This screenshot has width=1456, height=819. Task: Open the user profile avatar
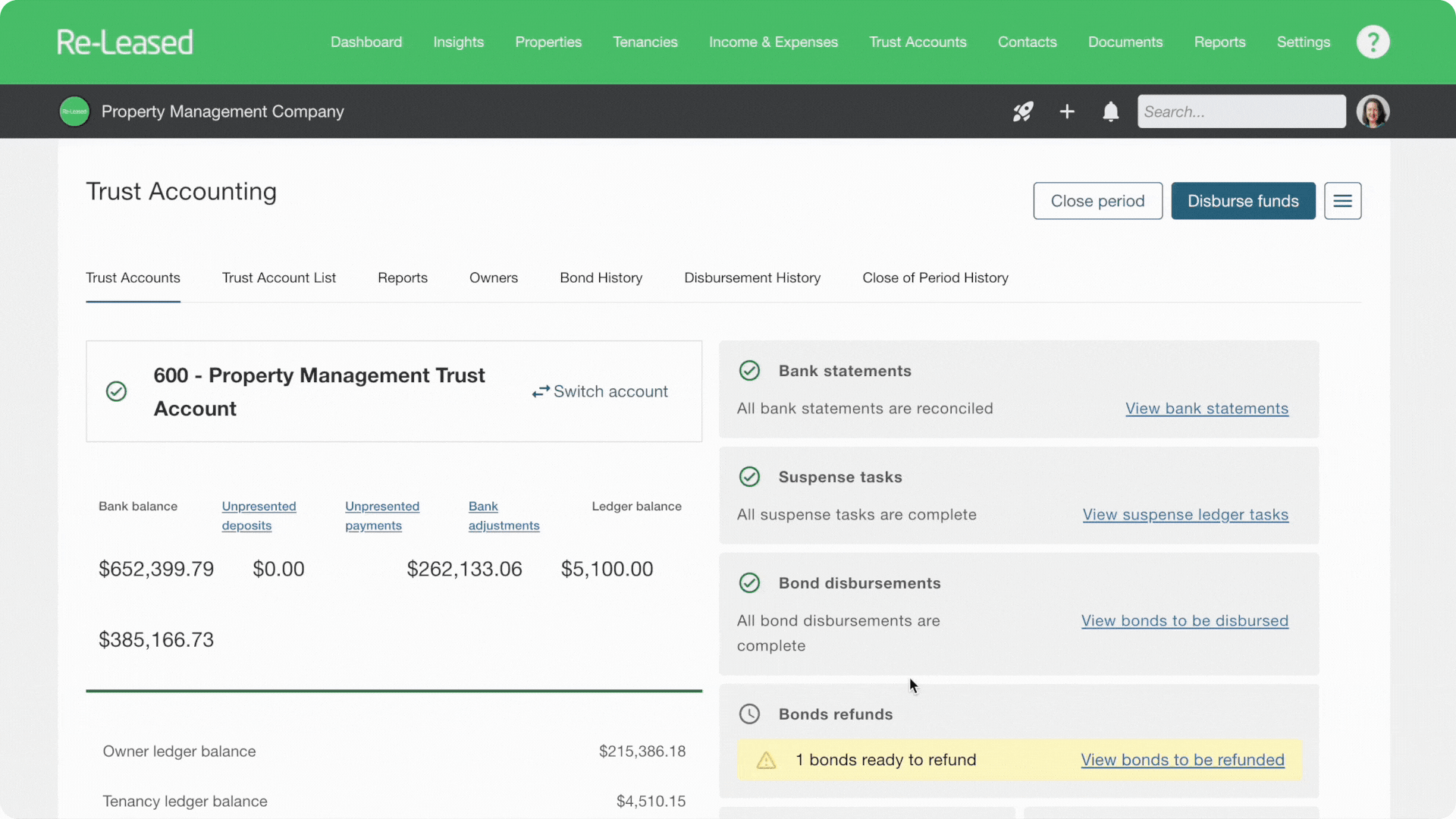coord(1373,111)
